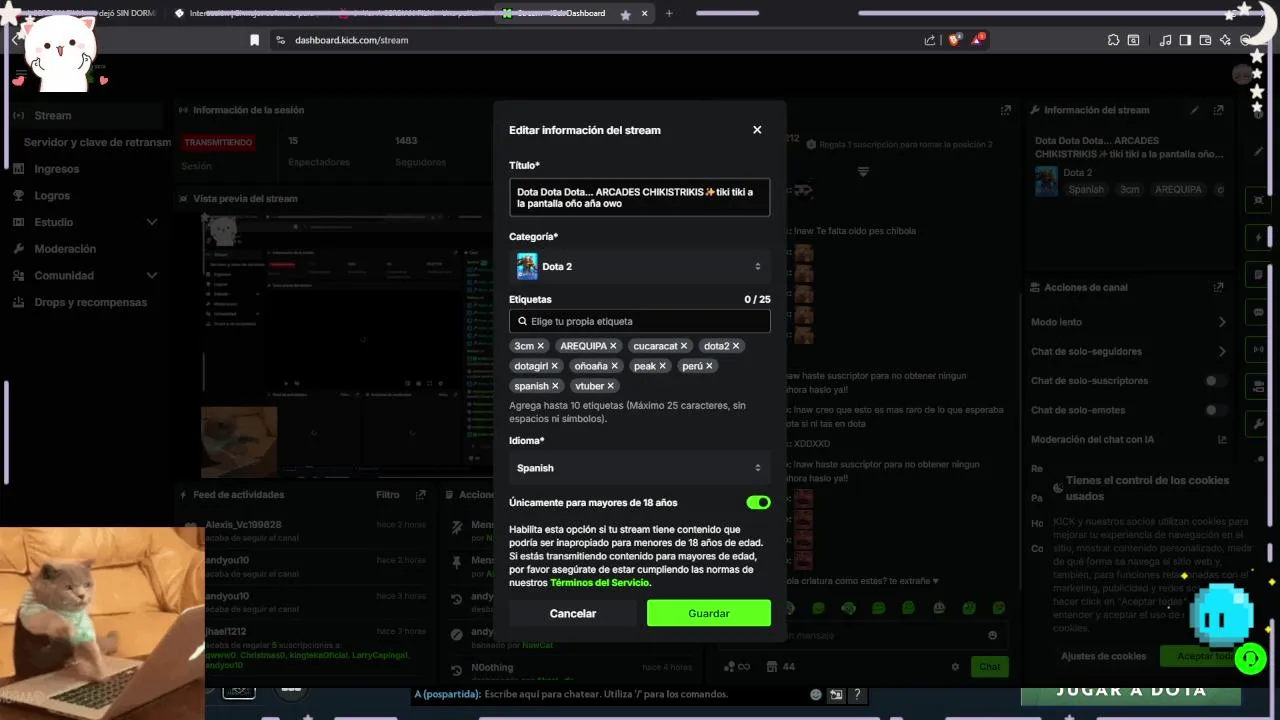
Task: Open the green support headset chat button
Action: click(x=1250, y=659)
